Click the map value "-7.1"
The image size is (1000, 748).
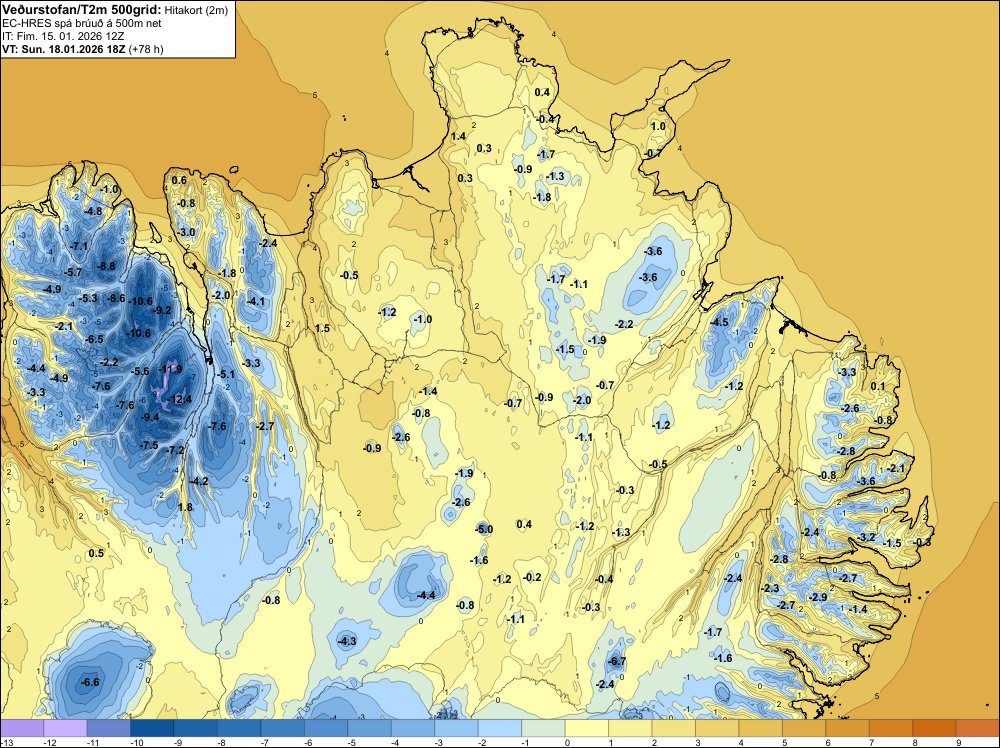point(79,246)
